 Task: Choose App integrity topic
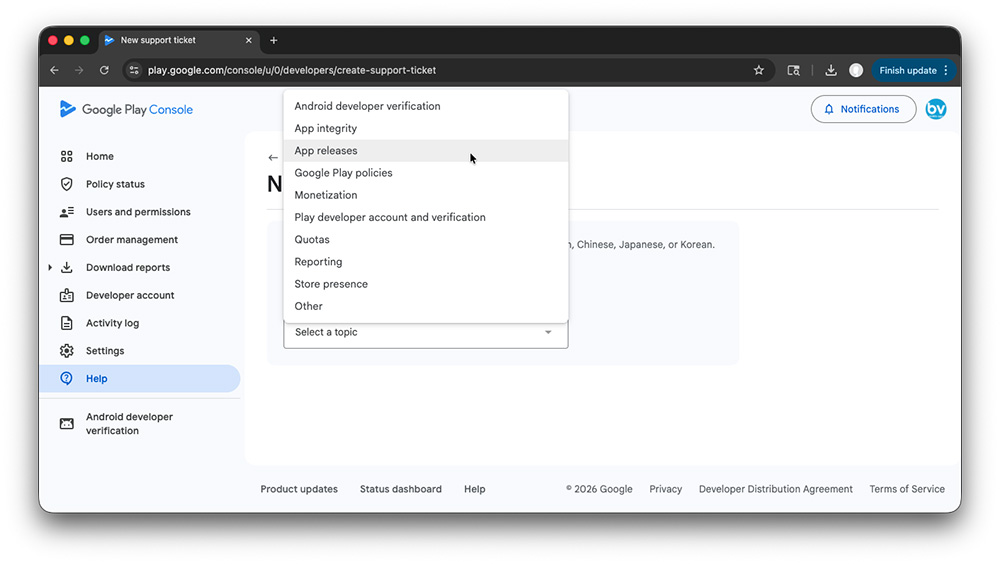[x=425, y=128]
